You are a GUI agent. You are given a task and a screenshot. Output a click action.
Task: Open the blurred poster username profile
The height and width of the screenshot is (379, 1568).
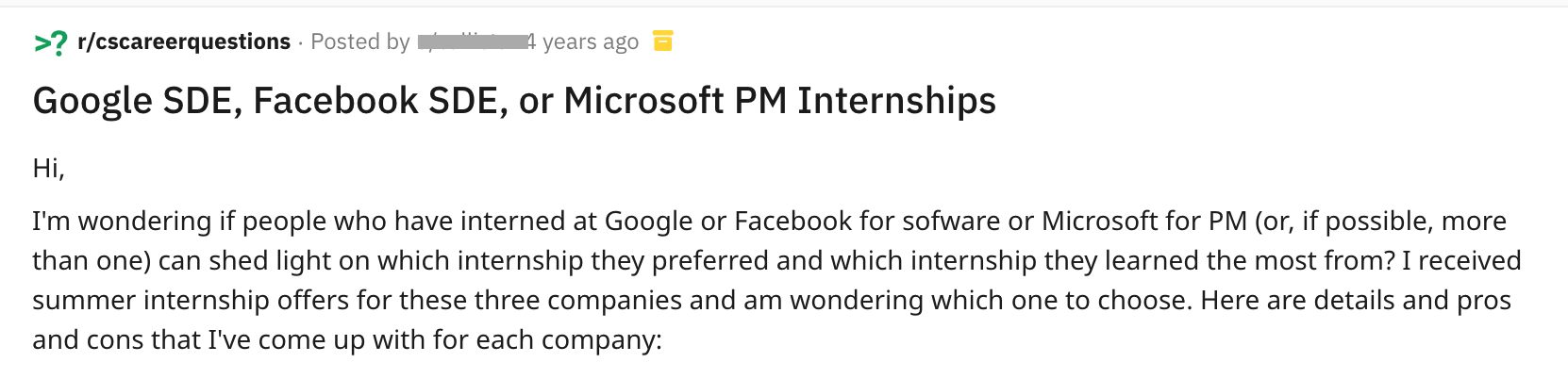pos(472,41)
